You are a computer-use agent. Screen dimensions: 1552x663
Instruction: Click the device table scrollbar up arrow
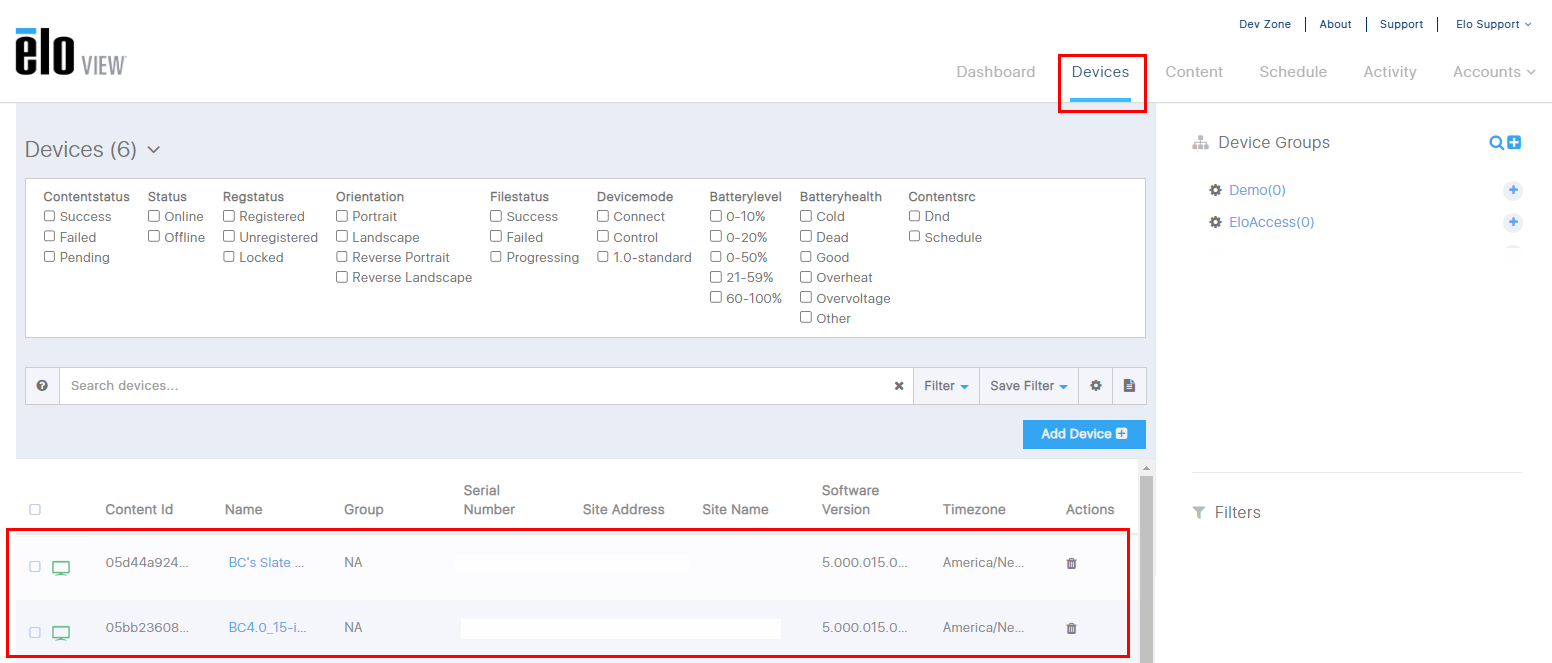point(1146,468)
